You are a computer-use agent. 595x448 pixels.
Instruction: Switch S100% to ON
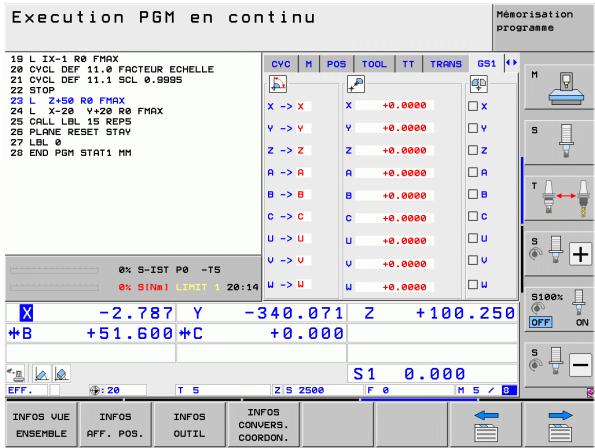pyautogui.click(x=582, y=322)
